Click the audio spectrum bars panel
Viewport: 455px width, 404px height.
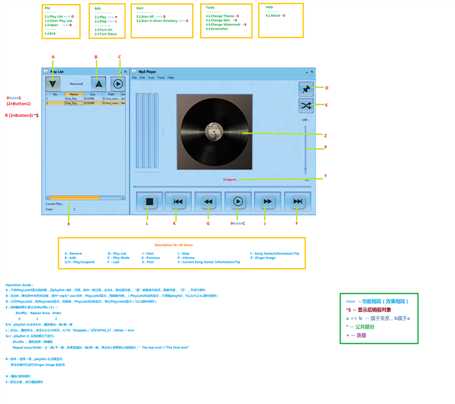147,131
